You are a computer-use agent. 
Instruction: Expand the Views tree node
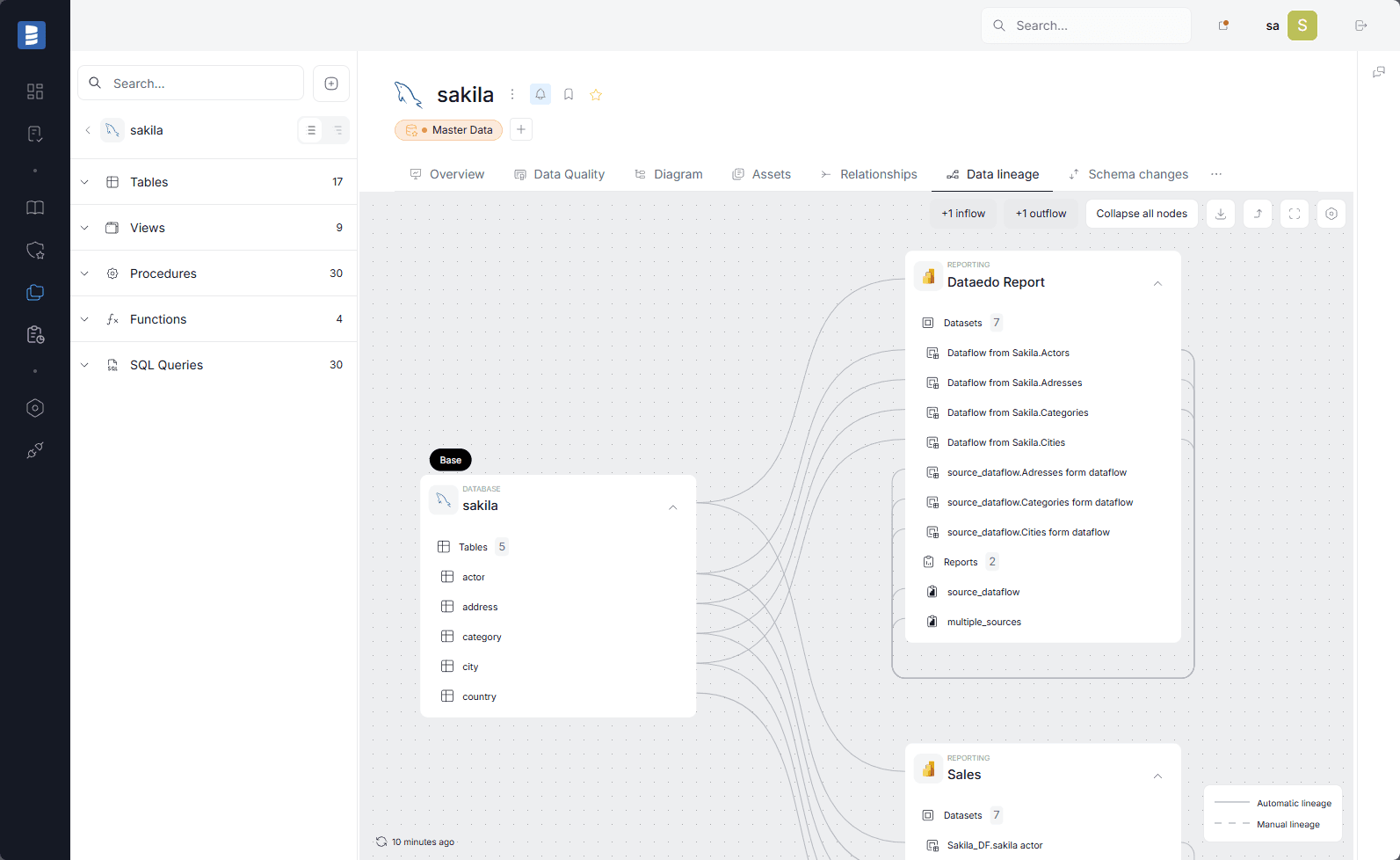(84, 228)
